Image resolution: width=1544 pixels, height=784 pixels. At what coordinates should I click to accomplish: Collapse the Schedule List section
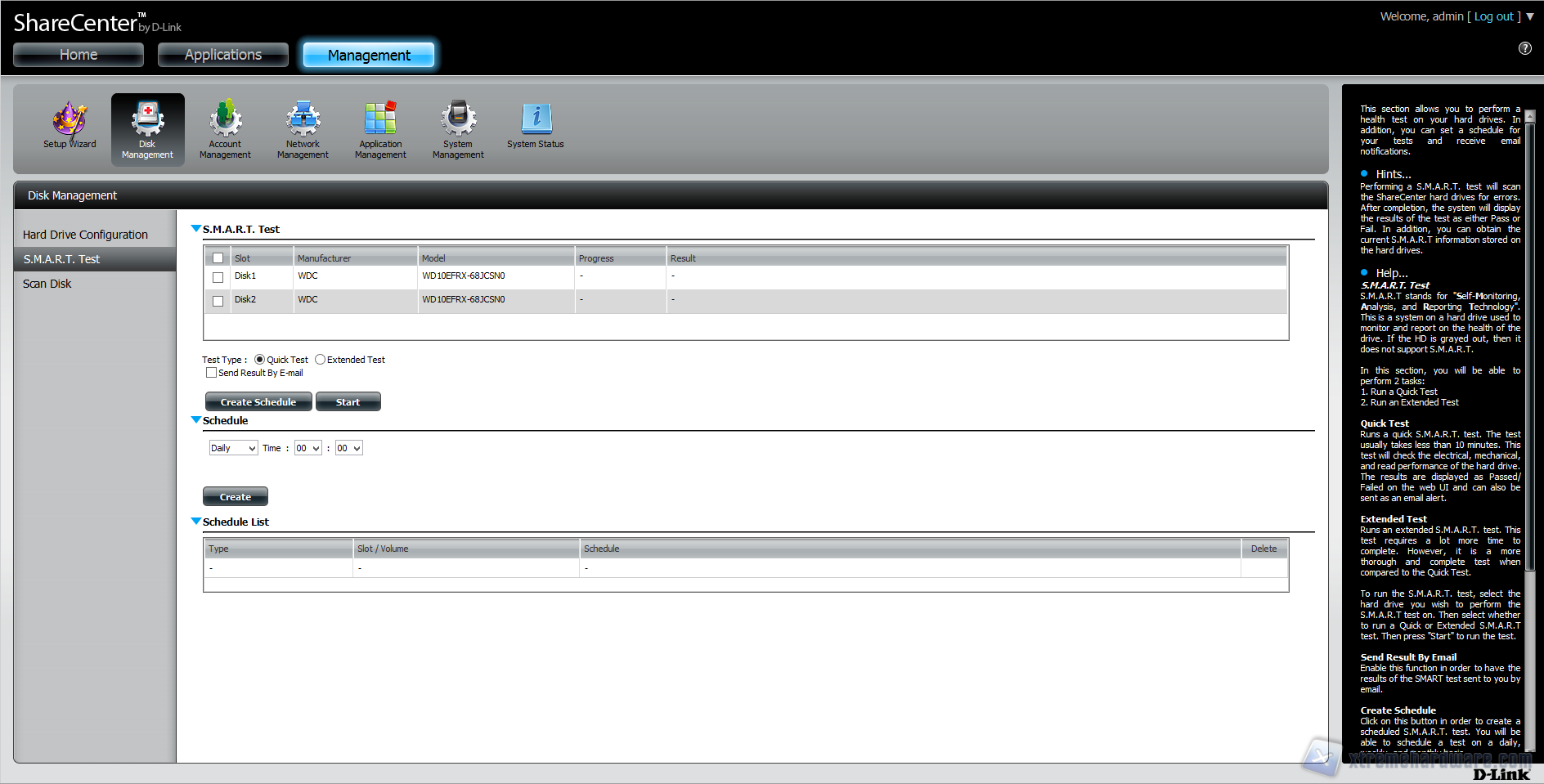pos(196,522)
